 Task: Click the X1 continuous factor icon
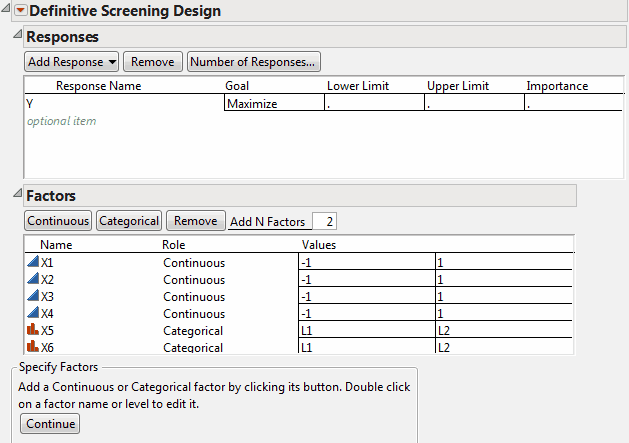[33, 263]
